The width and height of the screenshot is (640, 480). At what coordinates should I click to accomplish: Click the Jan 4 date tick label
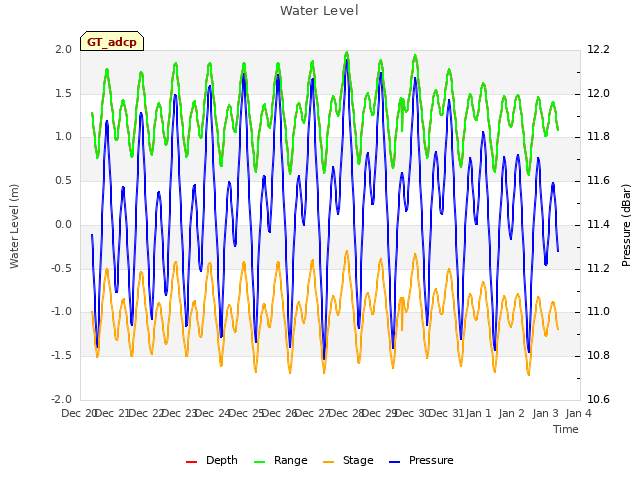coord(578,413)
